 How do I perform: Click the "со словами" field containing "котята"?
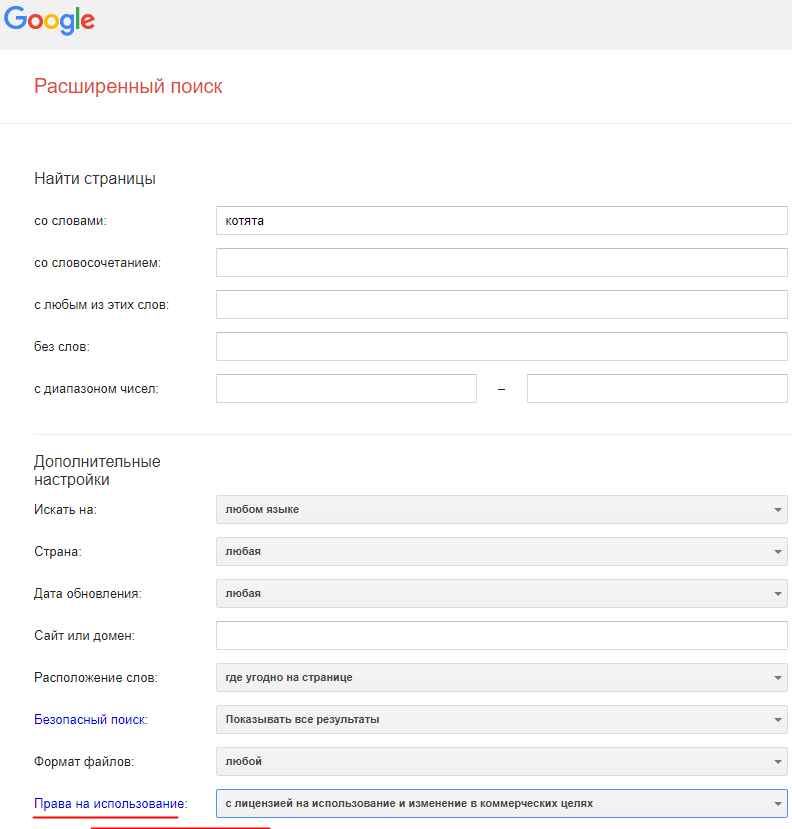click(500, 220)
